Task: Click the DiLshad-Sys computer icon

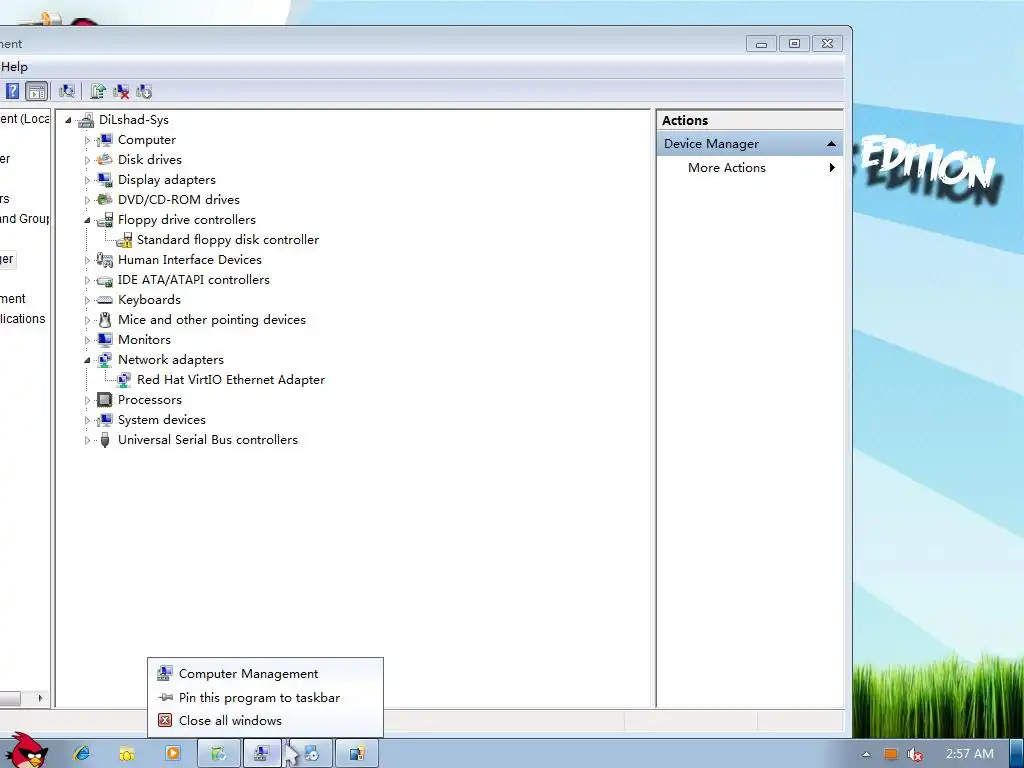Action: pyautogui.click(x=86, y=120)
